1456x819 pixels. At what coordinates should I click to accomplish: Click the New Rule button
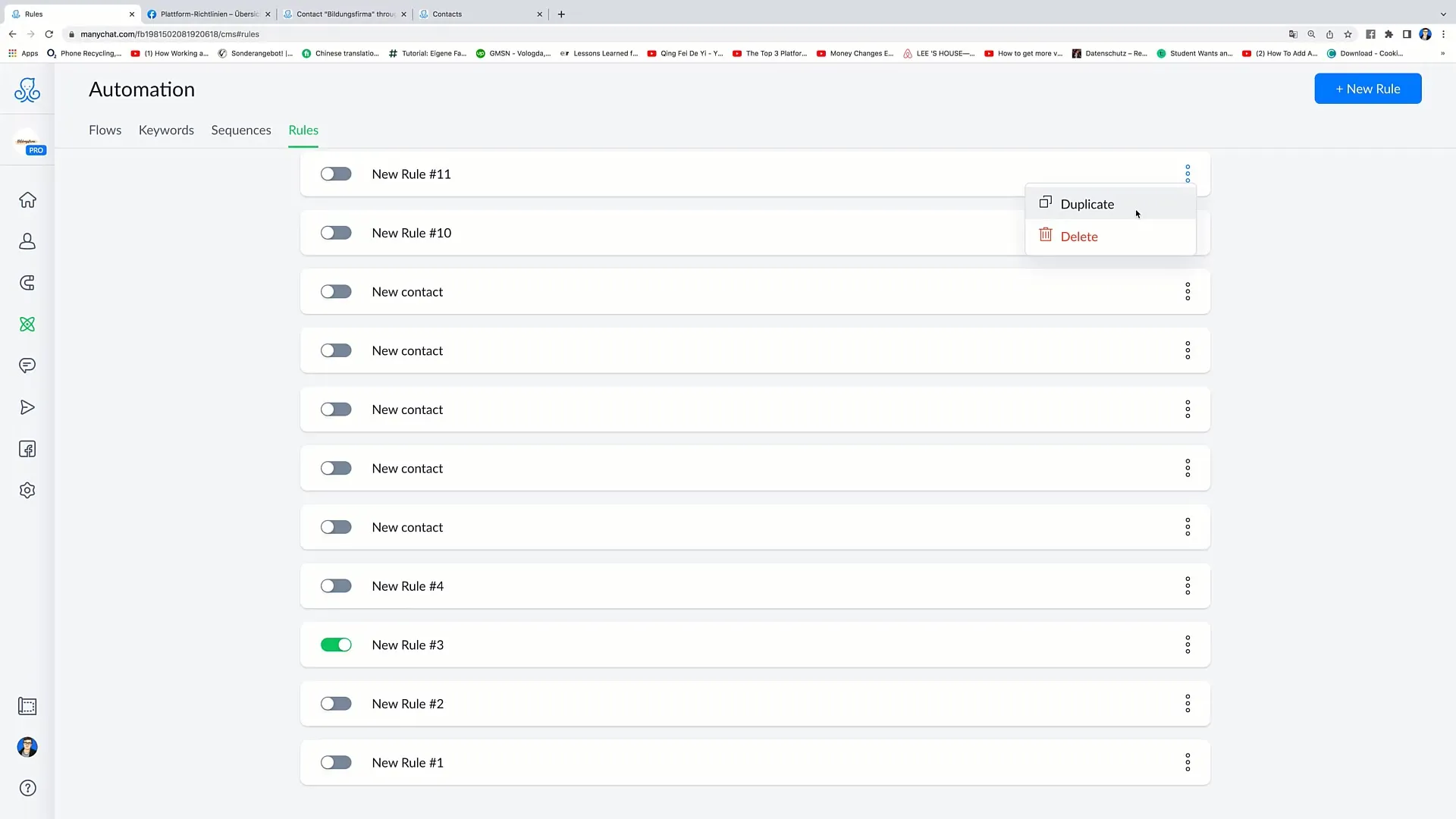[1368, 89]
